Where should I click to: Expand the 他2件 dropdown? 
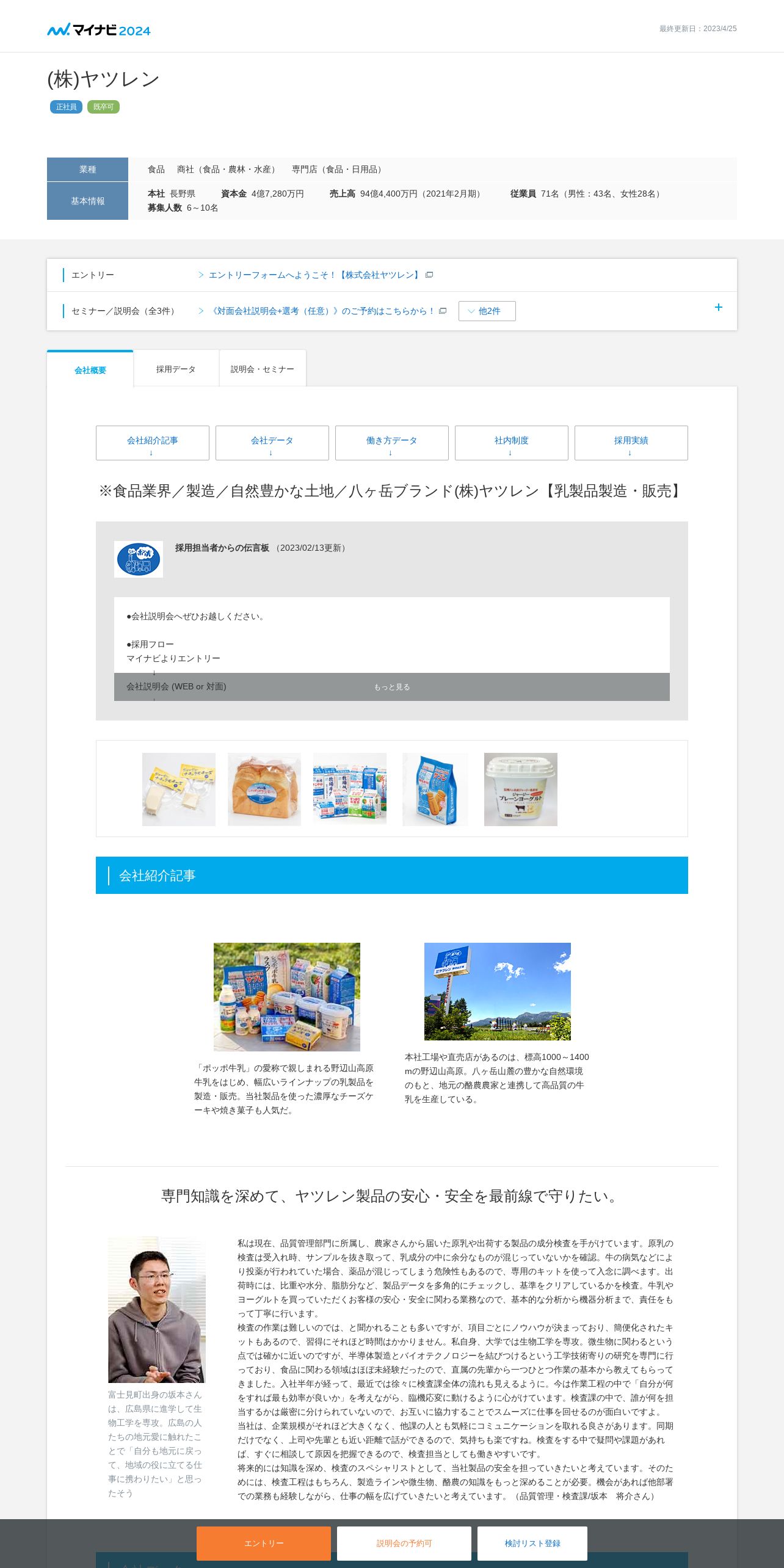[487, 311]
